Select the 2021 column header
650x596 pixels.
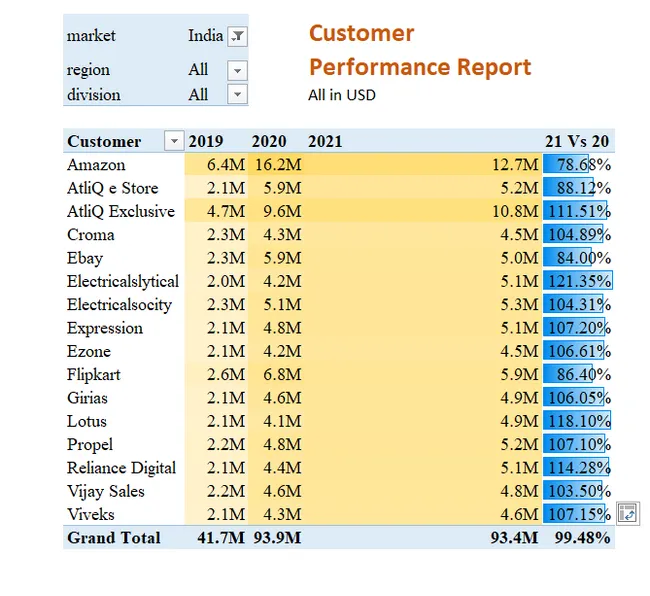pos(325,141)
